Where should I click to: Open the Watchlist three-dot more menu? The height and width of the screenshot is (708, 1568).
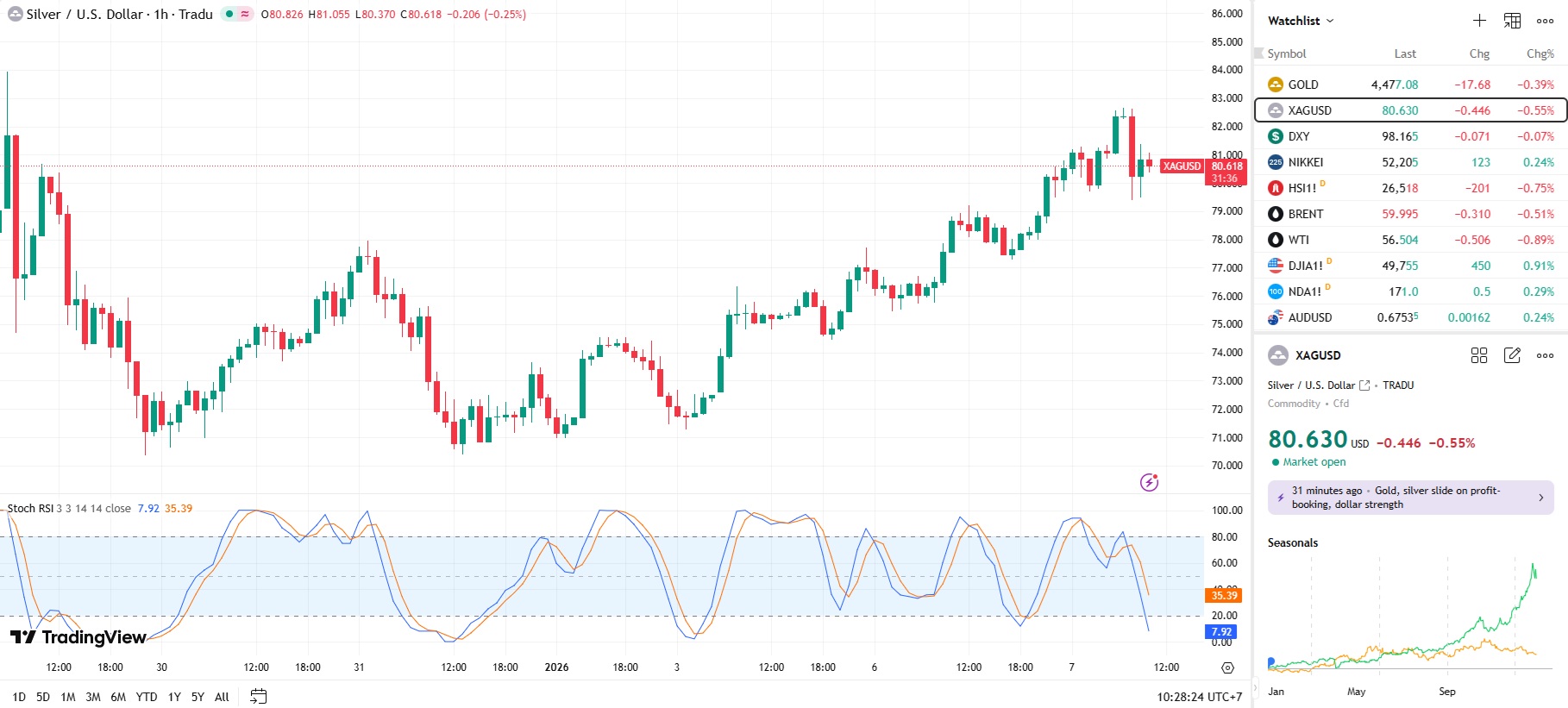(1545, 21)
